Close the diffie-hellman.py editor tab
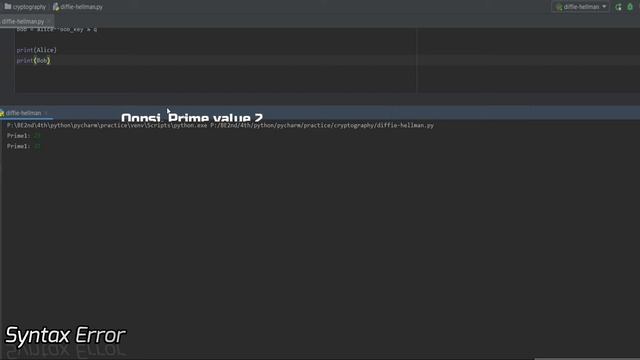The image size is (640, 360). [x=49, y=21]
